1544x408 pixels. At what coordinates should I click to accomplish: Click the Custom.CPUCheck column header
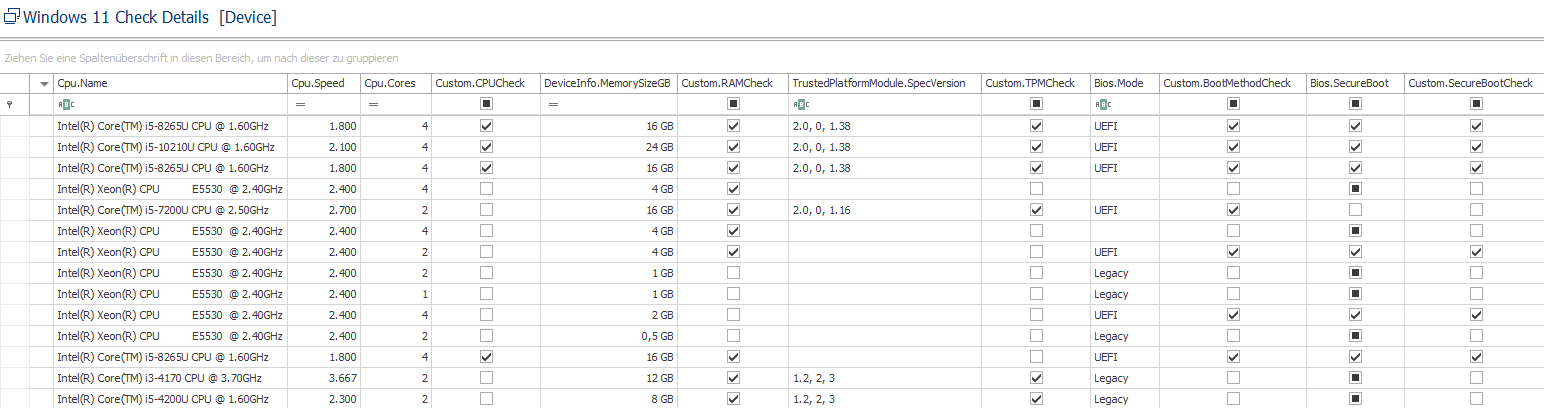click(486, 83)
